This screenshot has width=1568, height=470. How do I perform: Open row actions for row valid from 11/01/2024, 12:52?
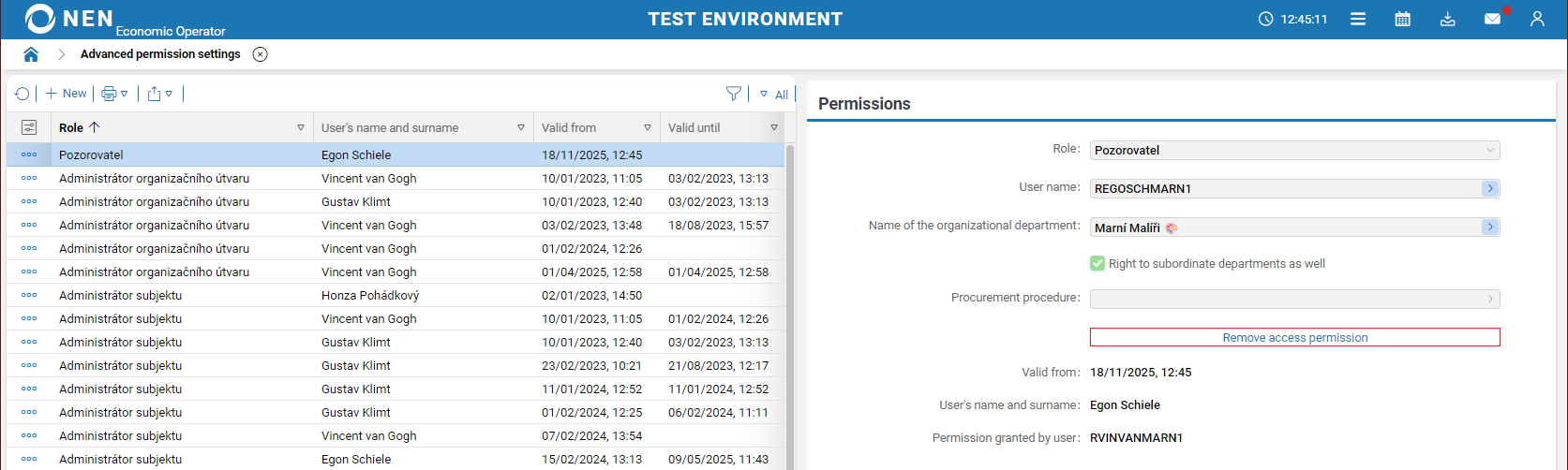(x=29, y=389)
